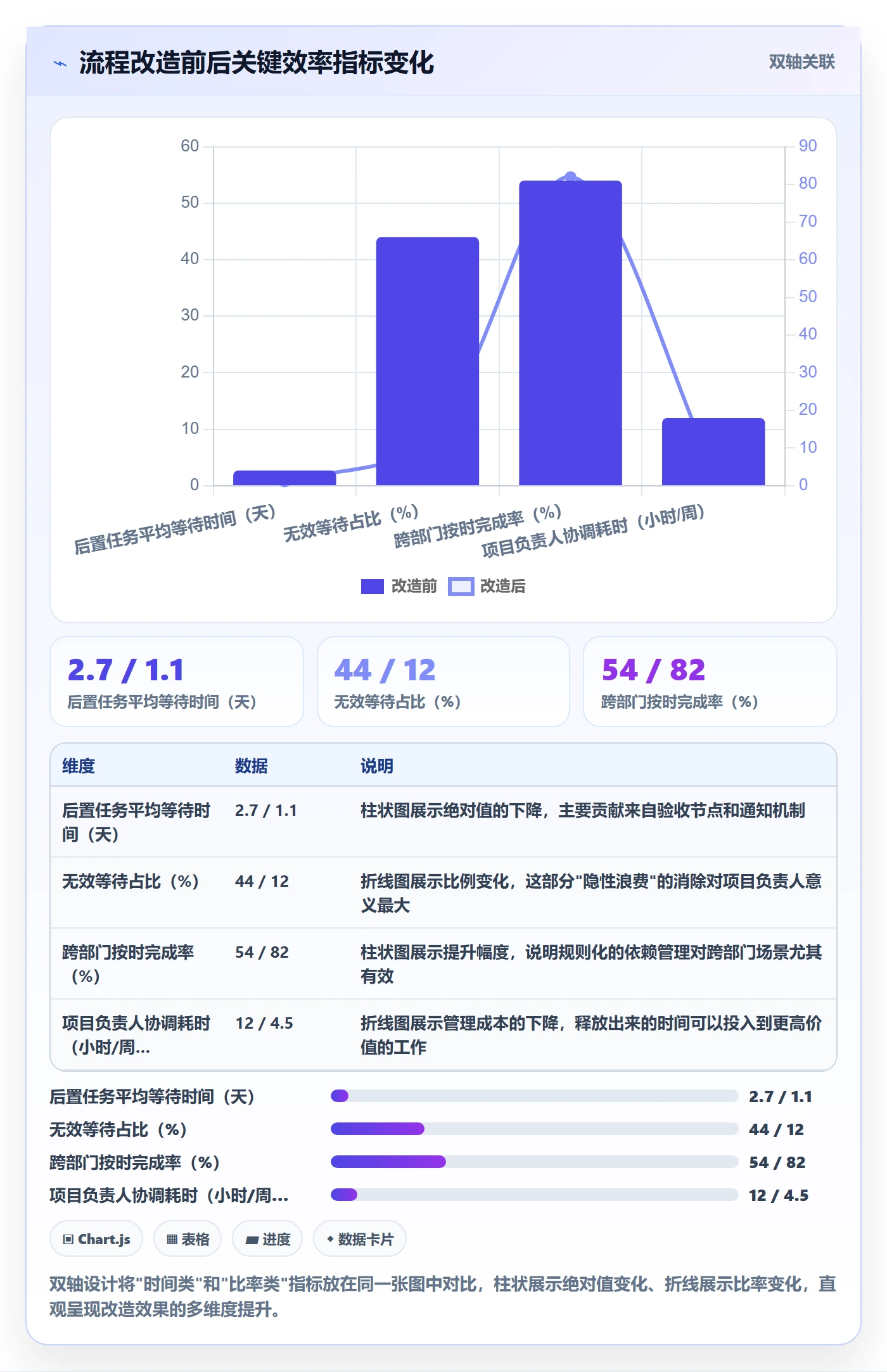887x1372 pixels.
Task: Click the 数据 column header
Action: [252, 766]
